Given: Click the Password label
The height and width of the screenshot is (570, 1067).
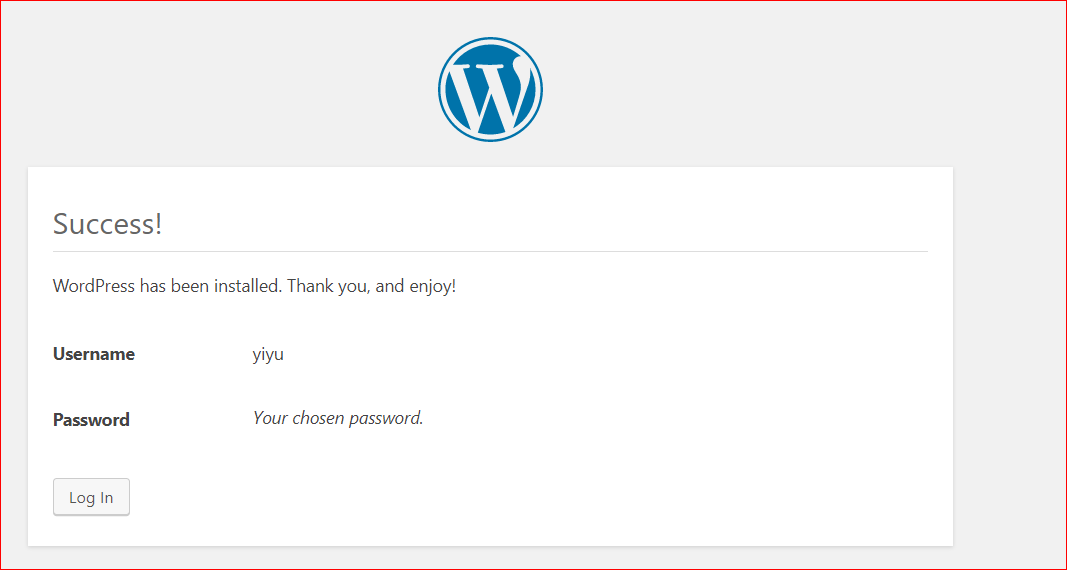Looking at the screenshot, I should 91,420.
